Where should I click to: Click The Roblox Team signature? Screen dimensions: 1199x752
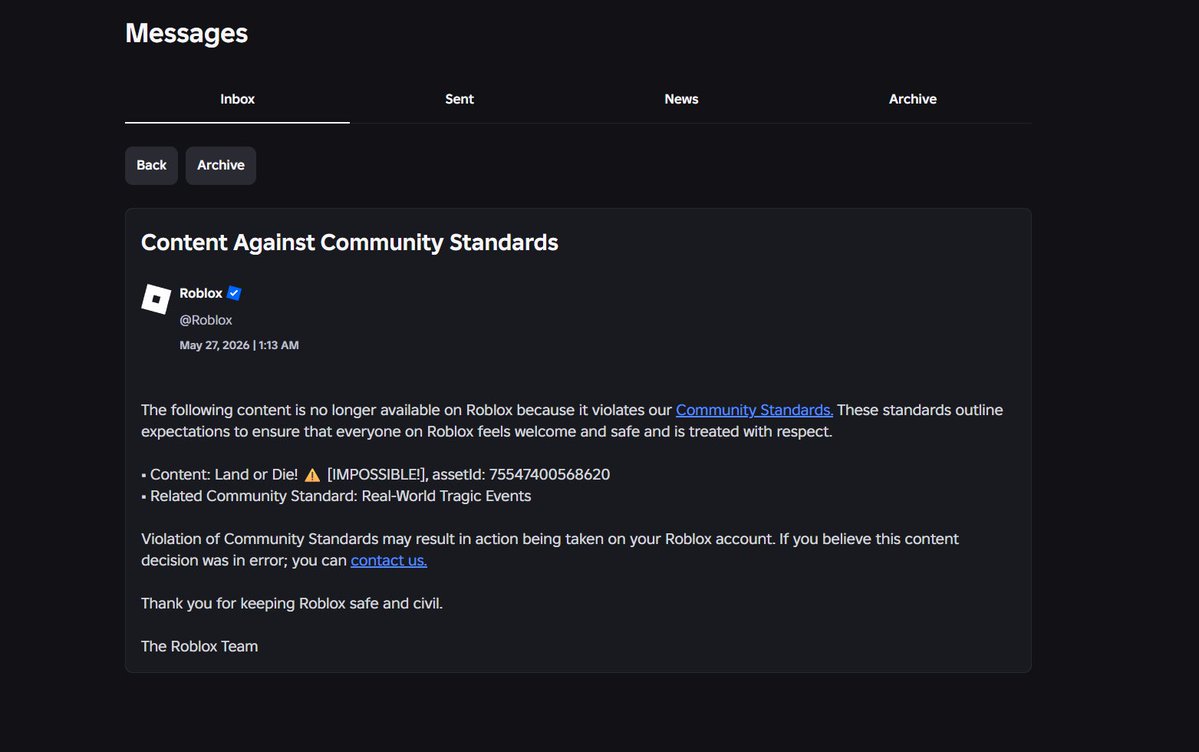[x=200, y=646]
